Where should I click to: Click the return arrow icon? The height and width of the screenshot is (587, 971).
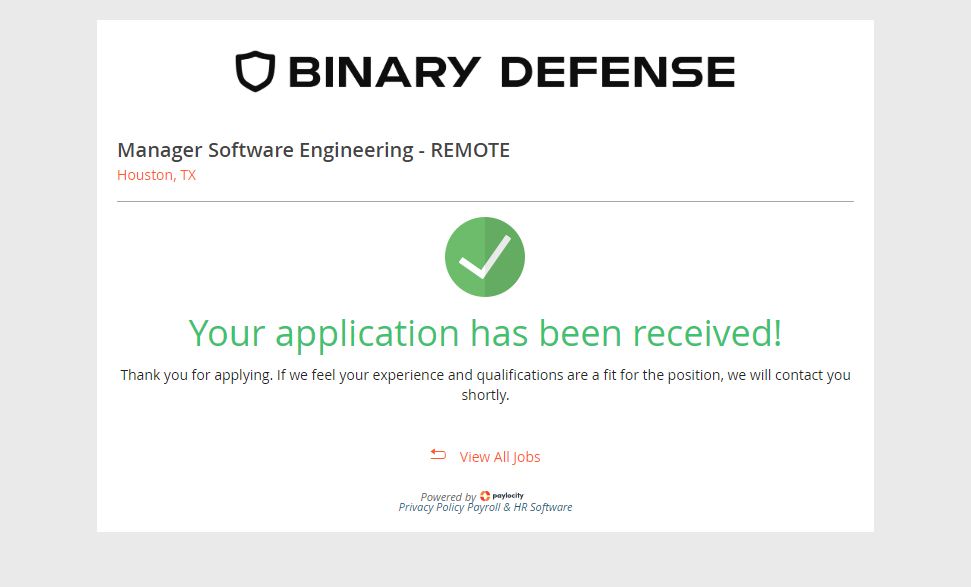(438, 455)
